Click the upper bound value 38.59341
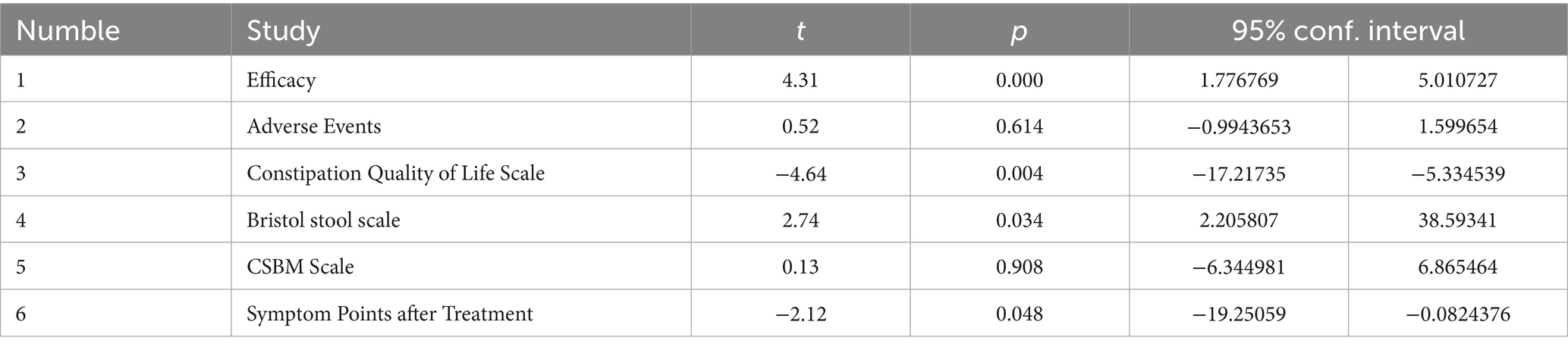Screen dimensions: 1568x350 (x=1457, y=220)
